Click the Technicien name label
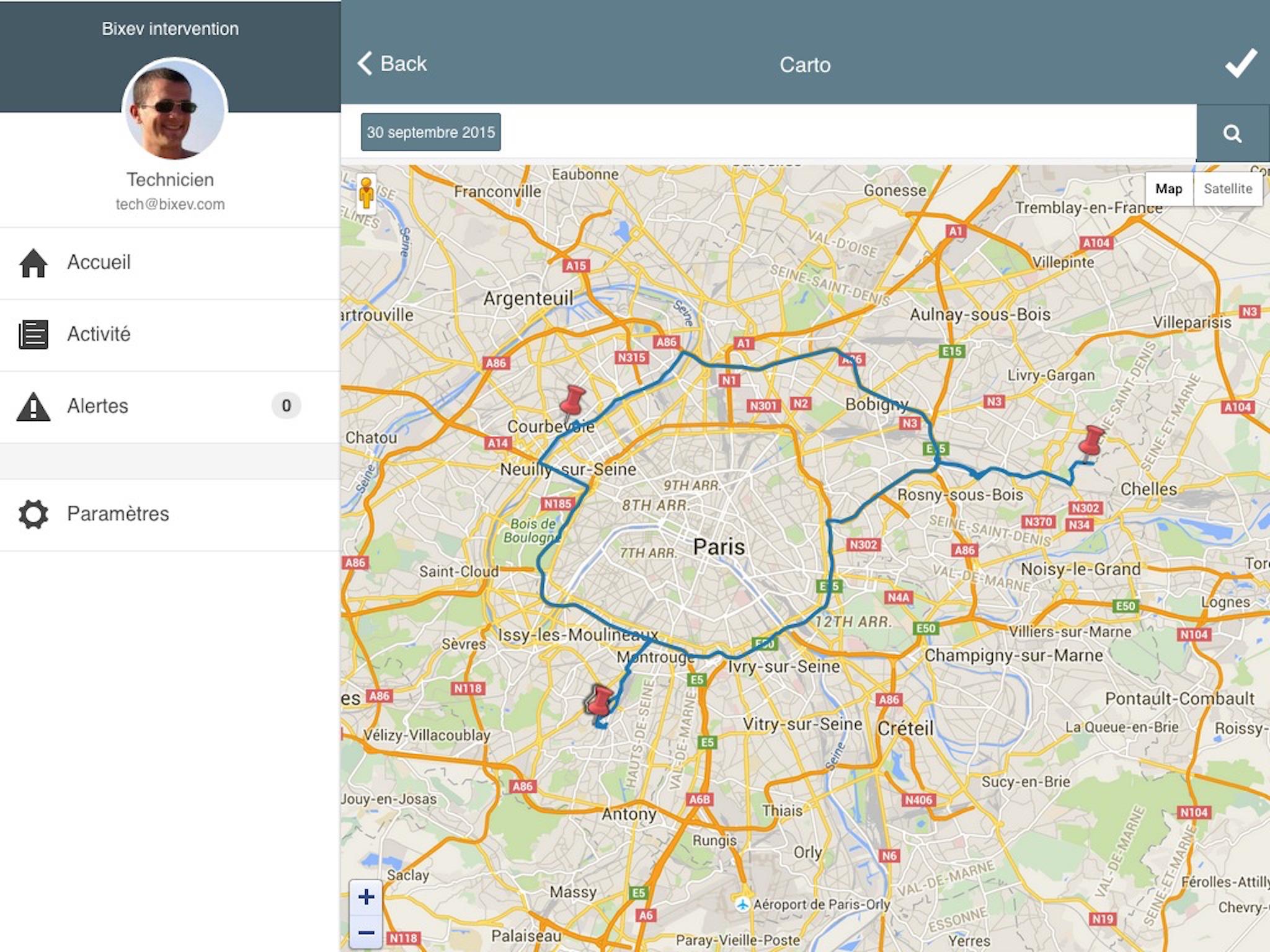Image resolution: width=1270 pixels, height=952 pixels. coord(170,180)
